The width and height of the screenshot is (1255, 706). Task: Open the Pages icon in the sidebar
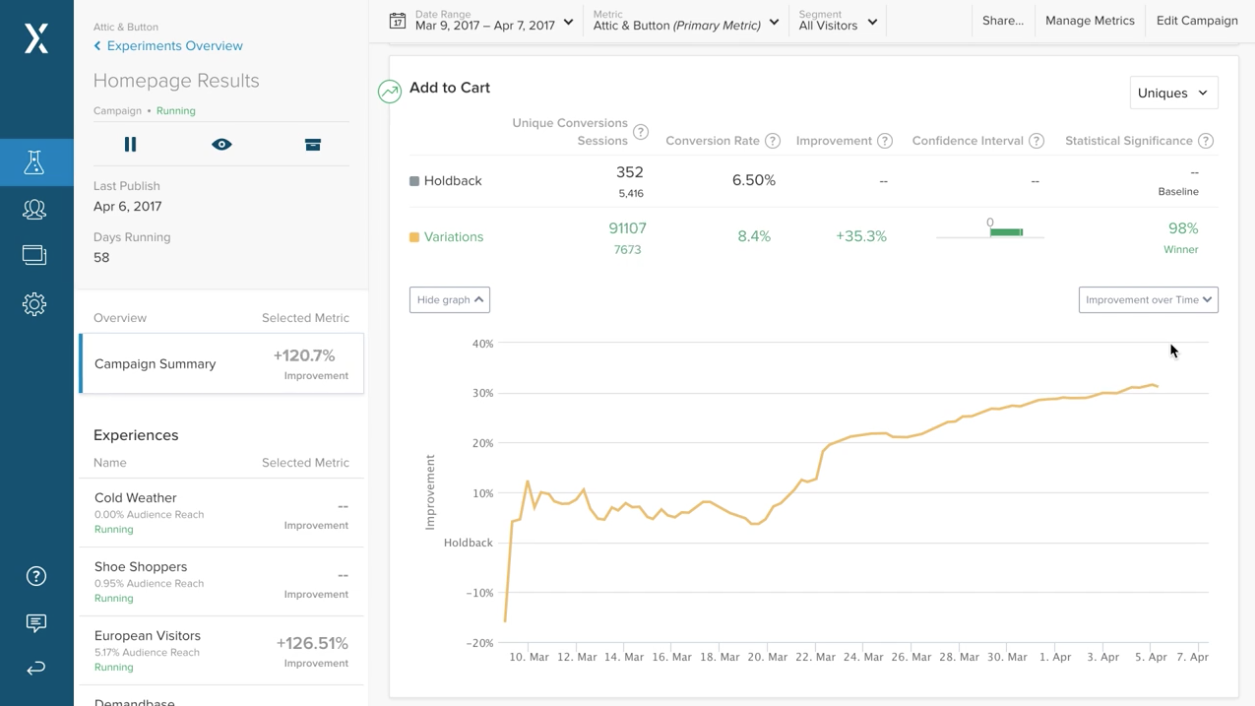pyautogui.click(x=35, y=255)
